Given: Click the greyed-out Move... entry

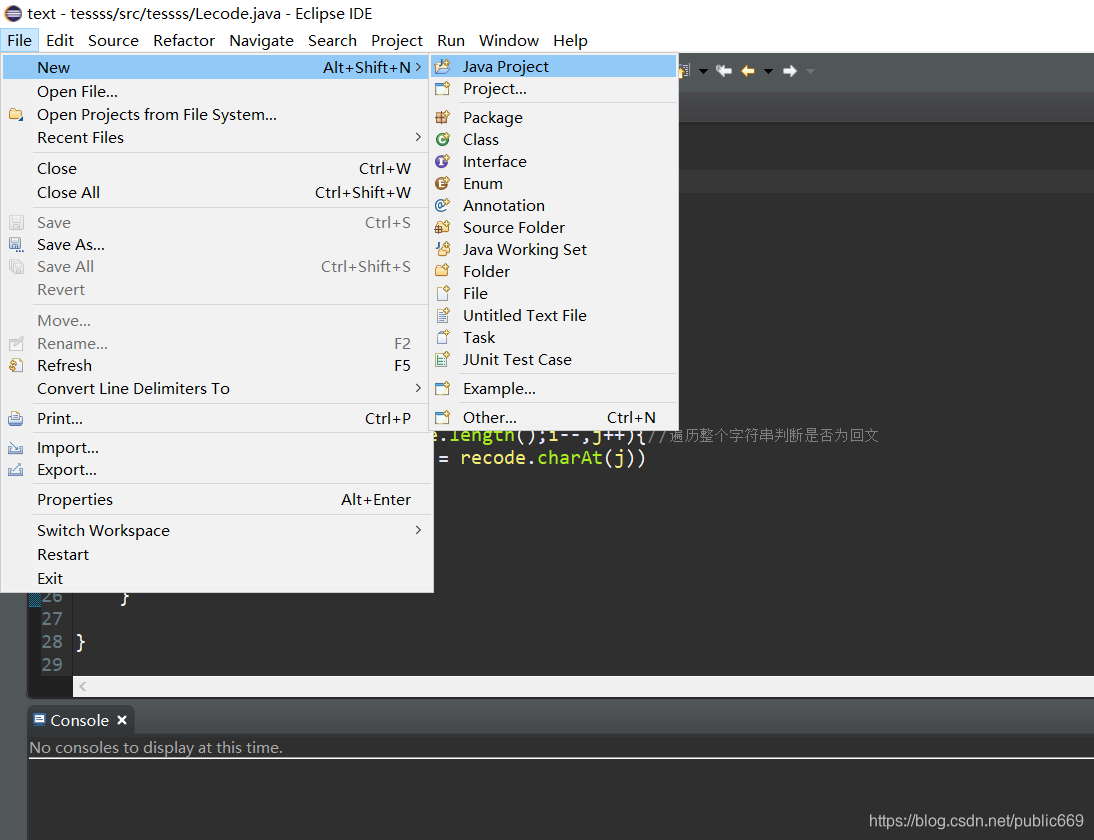Looking at the screenshot, I should tap(216, 321).
